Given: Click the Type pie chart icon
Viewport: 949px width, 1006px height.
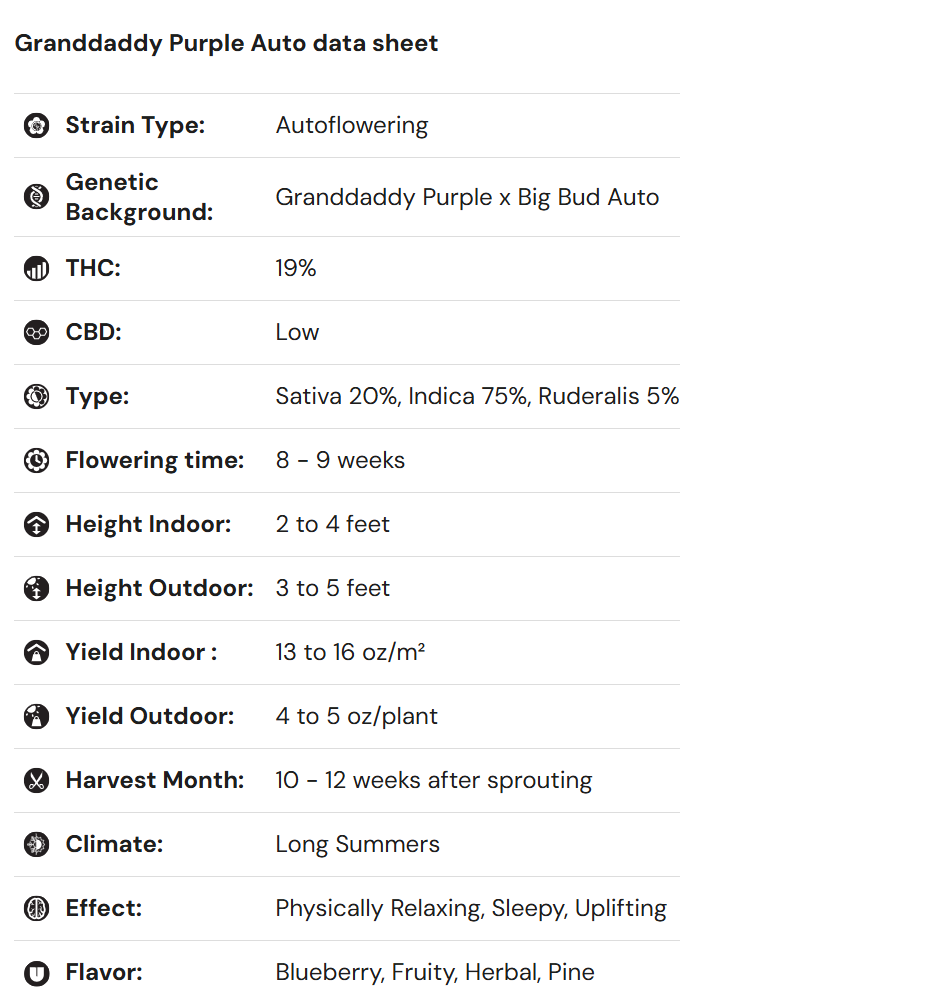Looking at the screenshot, I should click(x=36, y=397).
